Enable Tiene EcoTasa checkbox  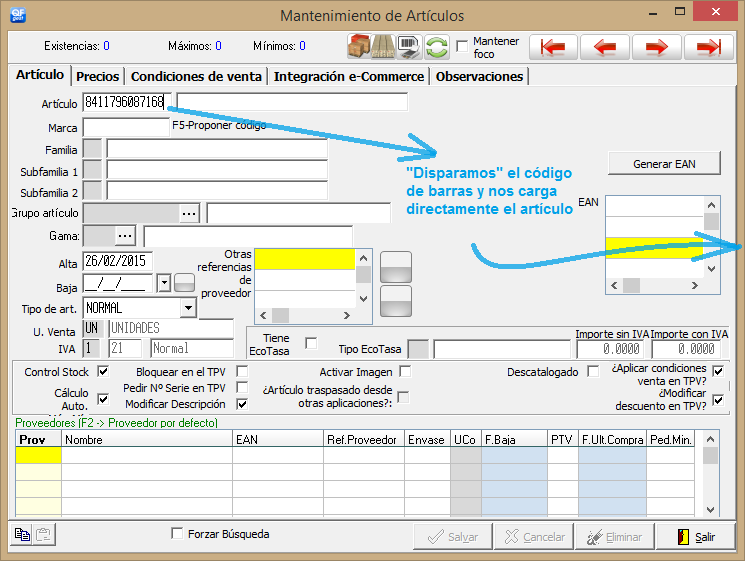[311, 343]
